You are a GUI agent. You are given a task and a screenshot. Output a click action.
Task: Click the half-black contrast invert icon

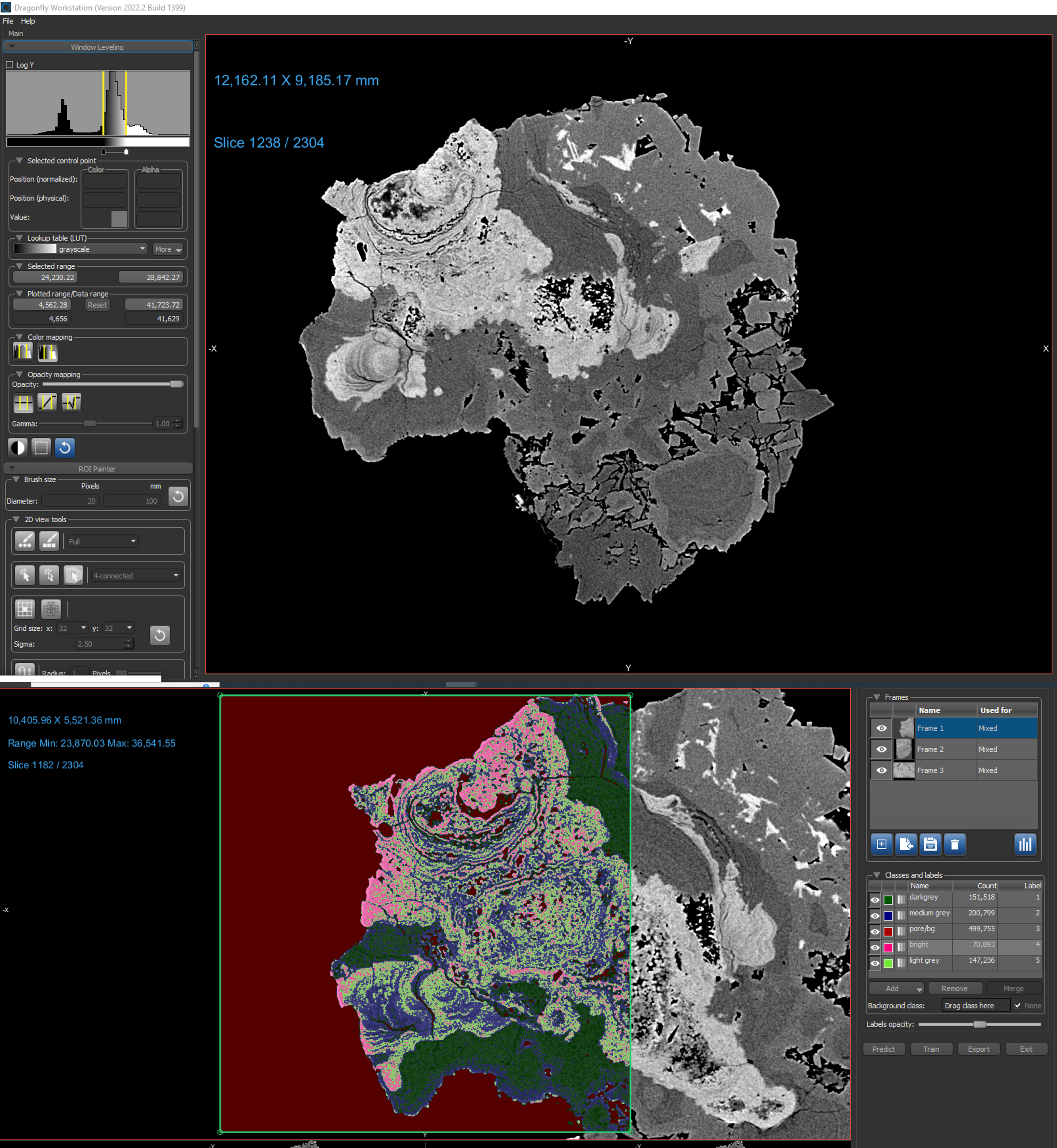click(18, 447)
